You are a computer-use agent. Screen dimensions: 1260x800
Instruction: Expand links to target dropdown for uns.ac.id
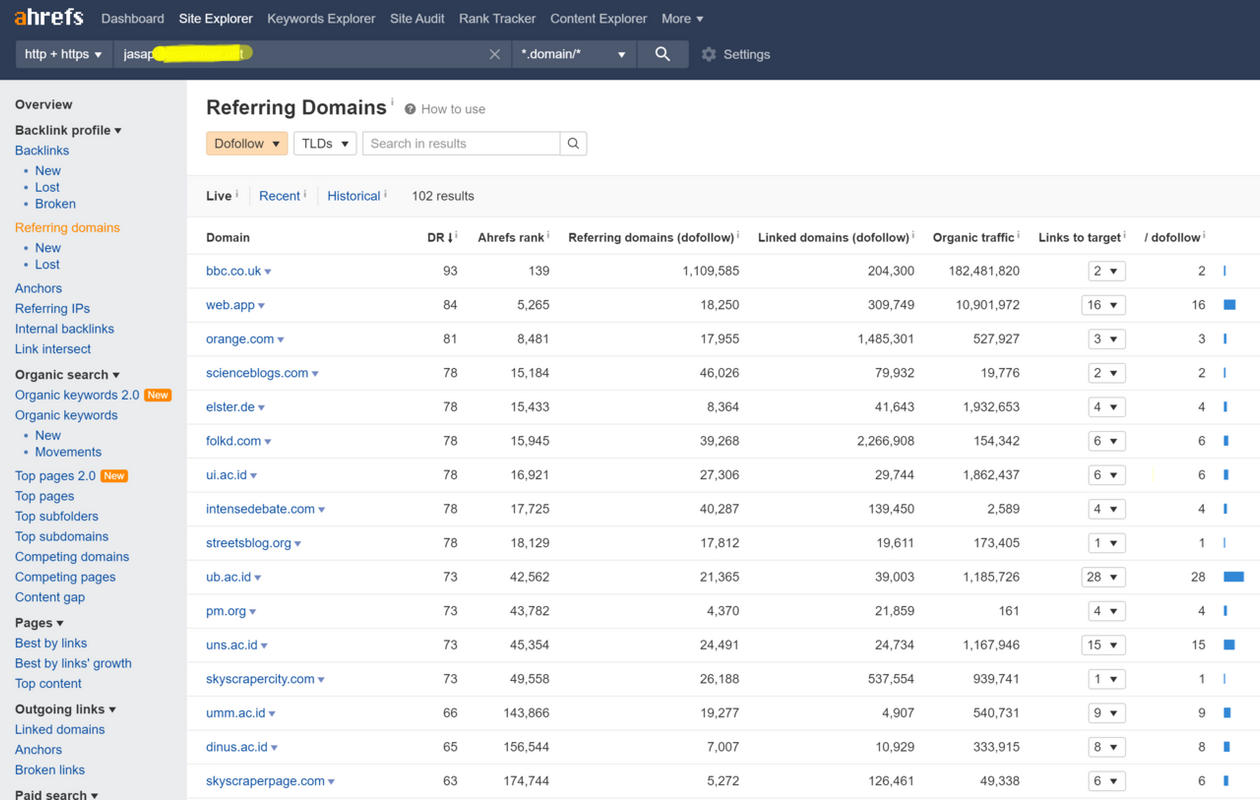click(1104, 645)
